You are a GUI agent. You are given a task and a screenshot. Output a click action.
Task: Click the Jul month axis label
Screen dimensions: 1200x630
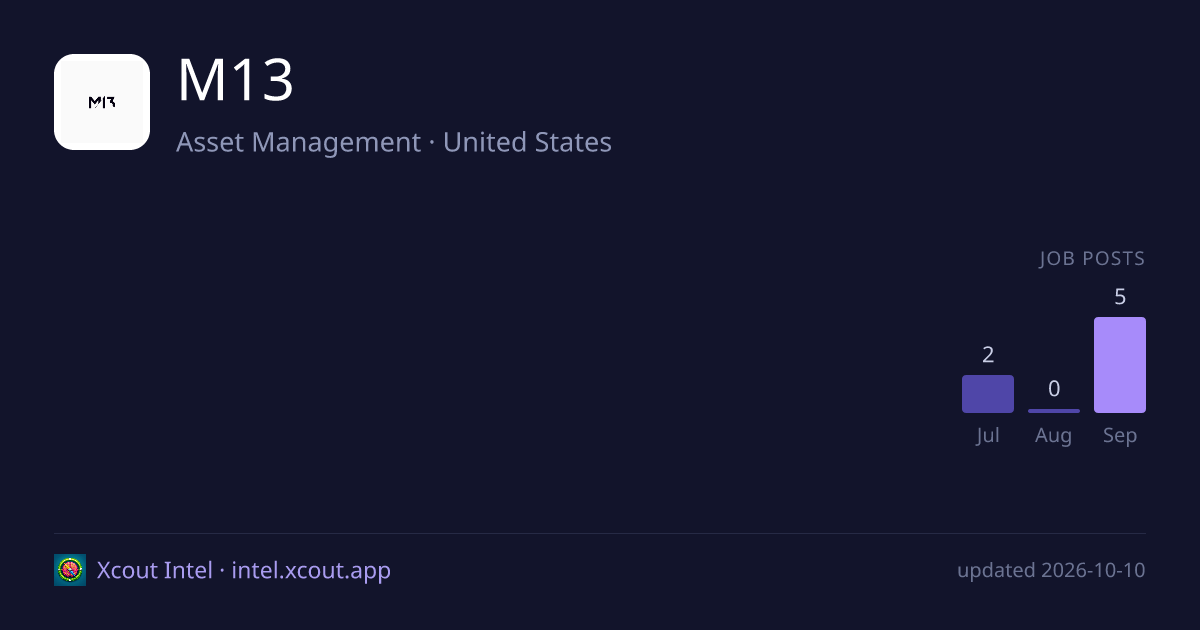tap(988, 436)
